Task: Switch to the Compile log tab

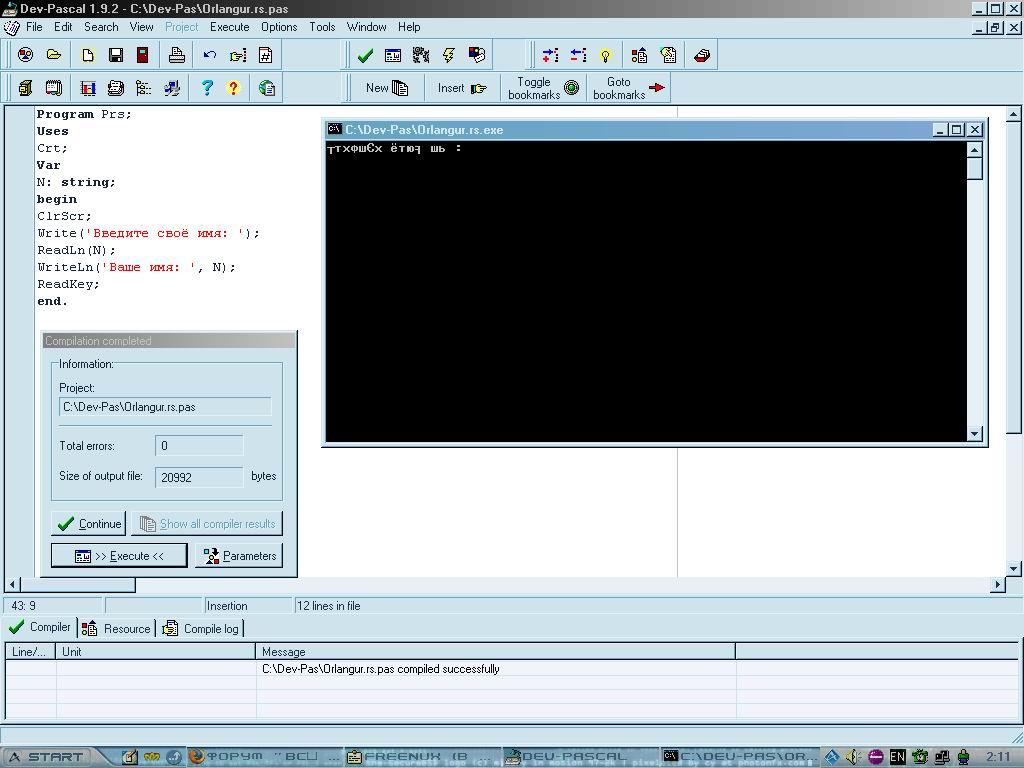Action: point(201,628)
